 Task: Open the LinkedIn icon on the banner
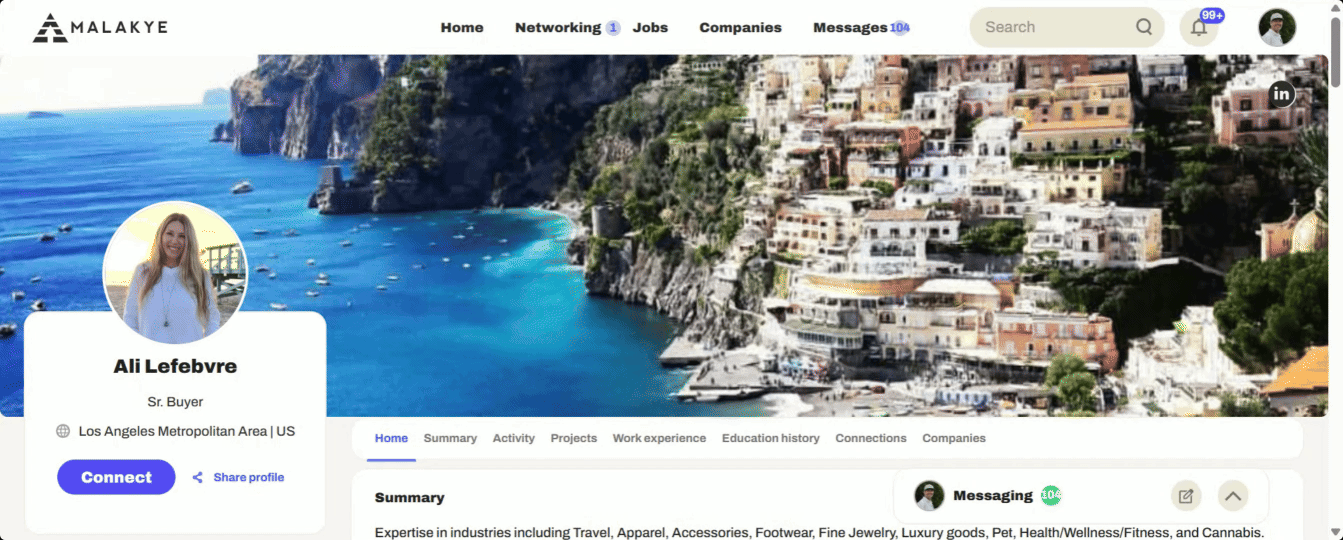coord(1281,94)
